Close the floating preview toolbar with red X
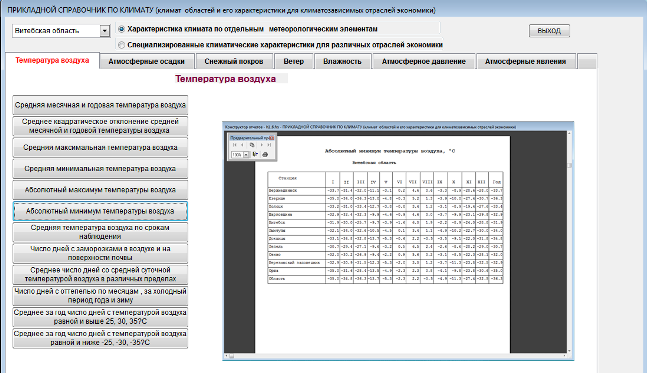 pyautogui.click(x=272, y=137)
